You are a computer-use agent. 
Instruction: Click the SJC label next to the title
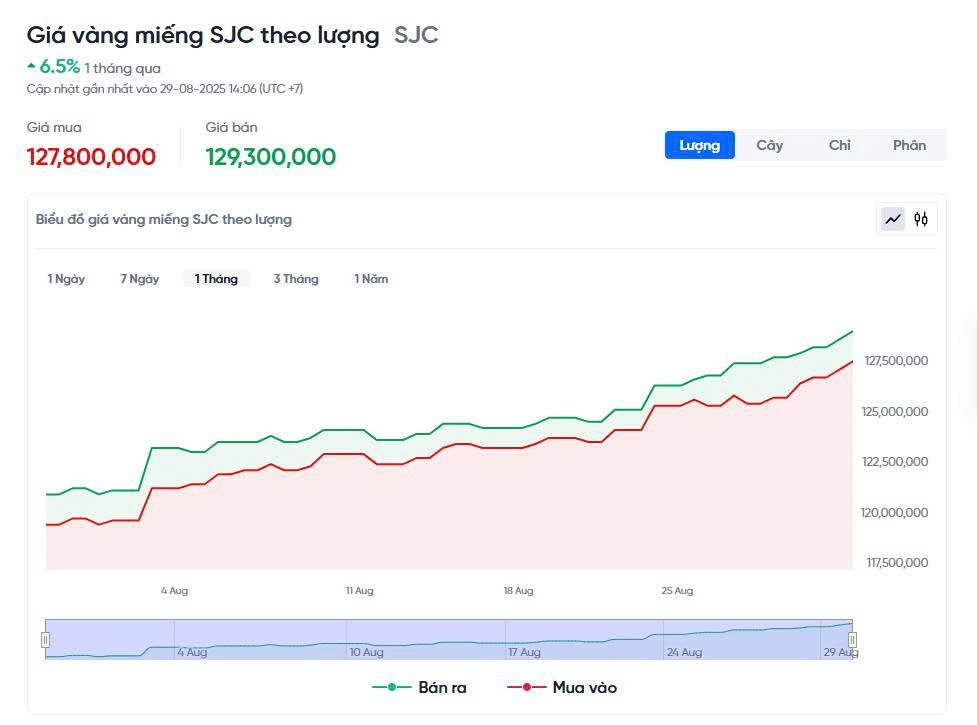click(x=419, y=35)
